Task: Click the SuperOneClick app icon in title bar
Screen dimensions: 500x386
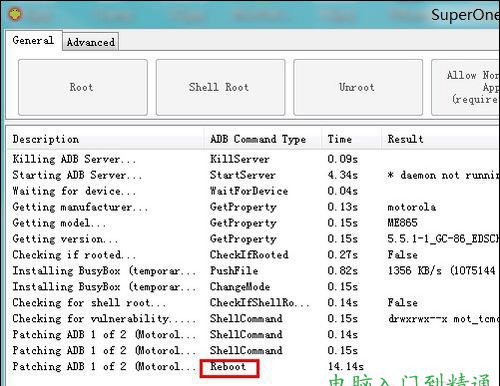Action: pos(15,14)
